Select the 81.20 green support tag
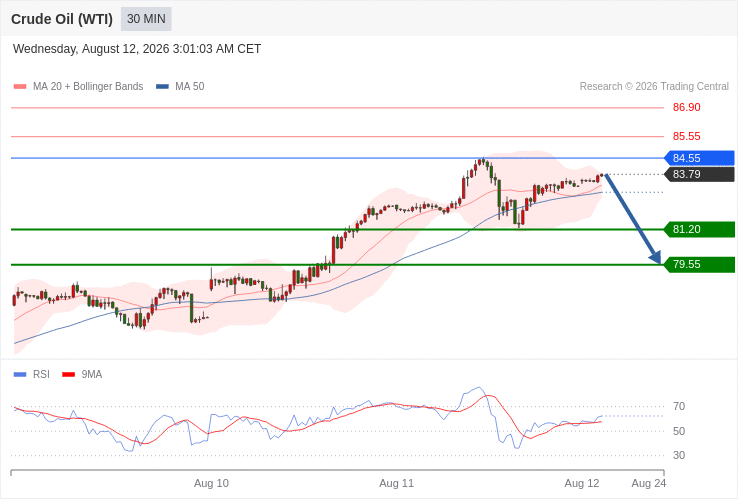This screenshot has width=738, height=500. (x=699, y=229)
